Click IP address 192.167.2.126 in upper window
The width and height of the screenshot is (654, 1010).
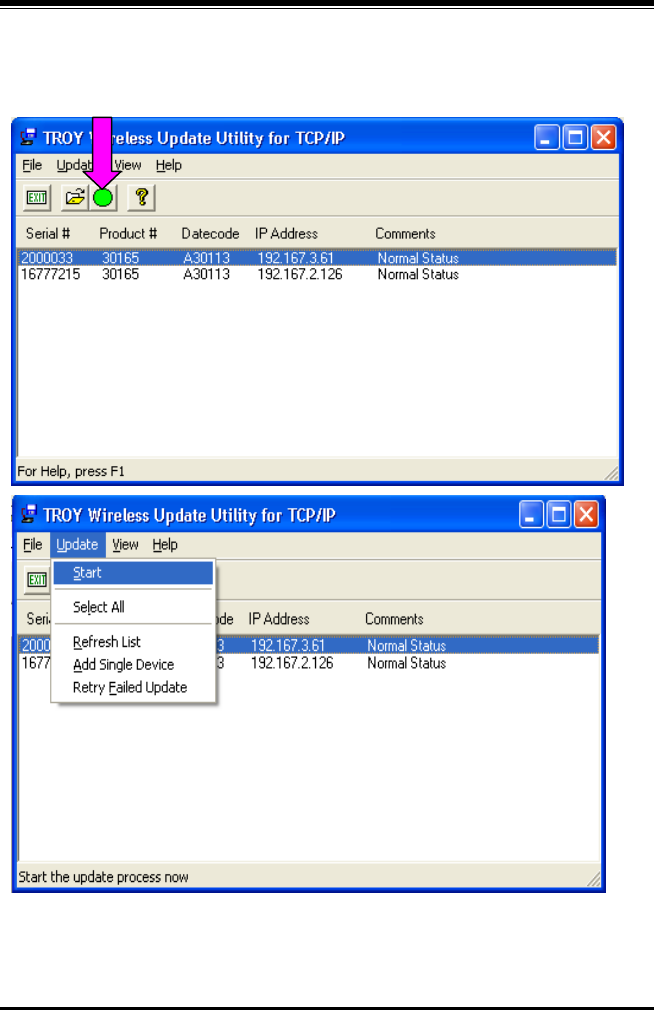point(300,274)
